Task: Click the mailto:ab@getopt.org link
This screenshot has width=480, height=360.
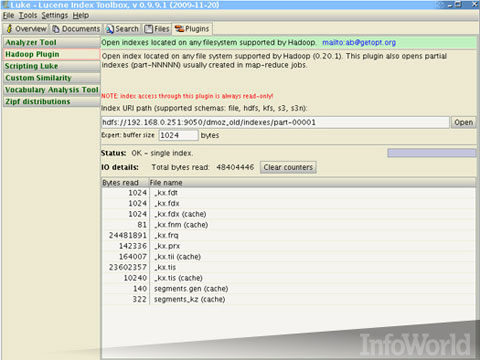Action: click(359, 43)
